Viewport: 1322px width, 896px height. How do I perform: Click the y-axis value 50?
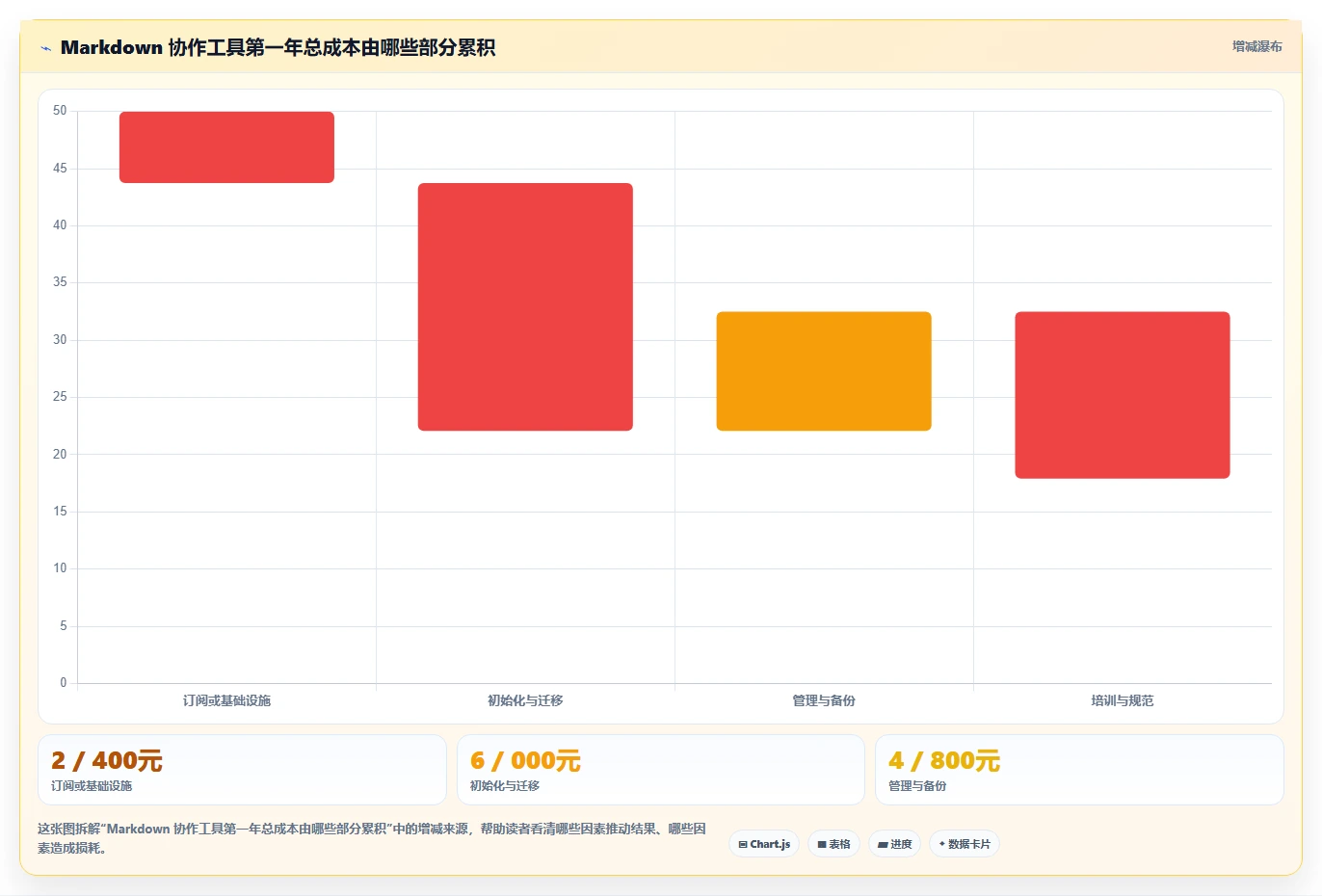pyautogui.click(x=60, y=111)
